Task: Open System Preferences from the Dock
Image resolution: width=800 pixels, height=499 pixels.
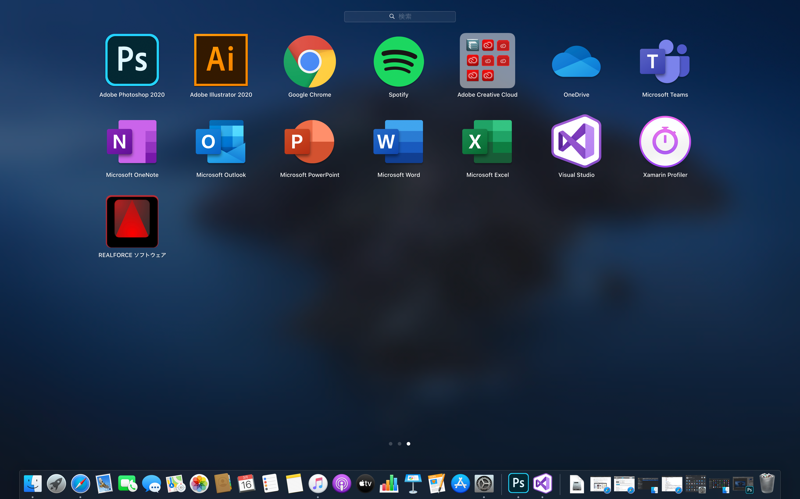Action: coord(484,483)
